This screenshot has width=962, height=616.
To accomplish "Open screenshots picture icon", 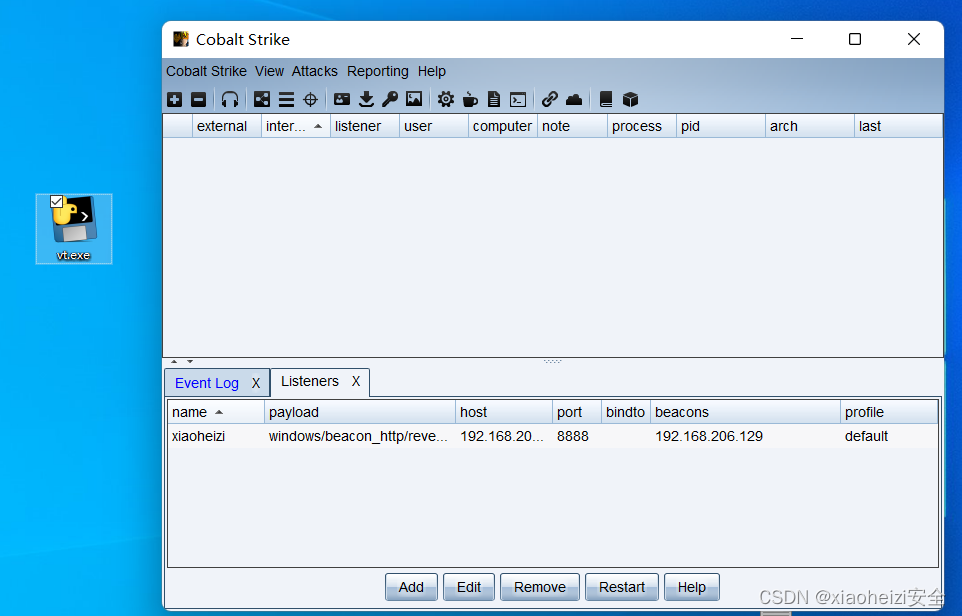I will coord(414,99).
